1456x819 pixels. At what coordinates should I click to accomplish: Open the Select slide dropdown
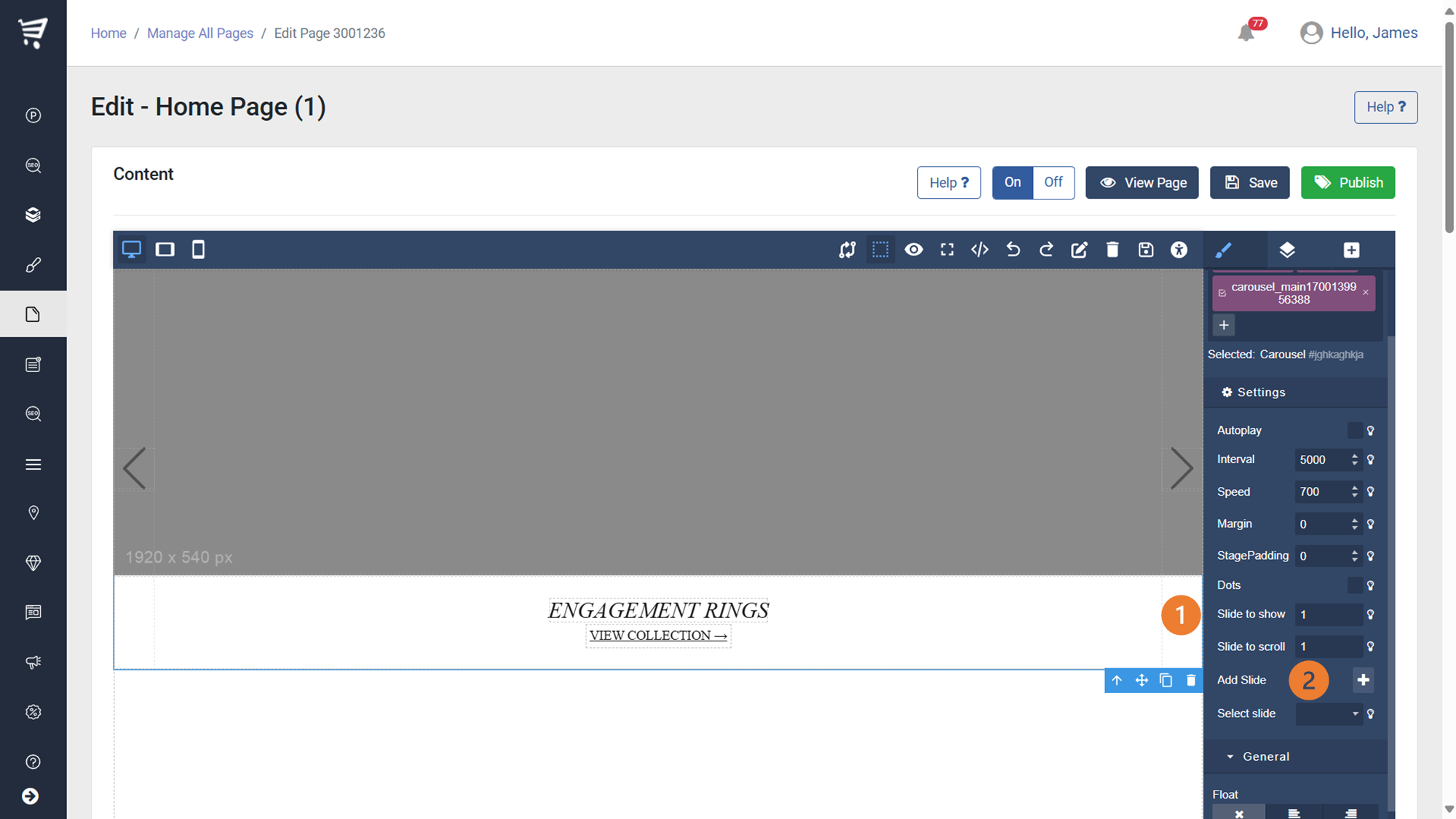(1329, 713)
